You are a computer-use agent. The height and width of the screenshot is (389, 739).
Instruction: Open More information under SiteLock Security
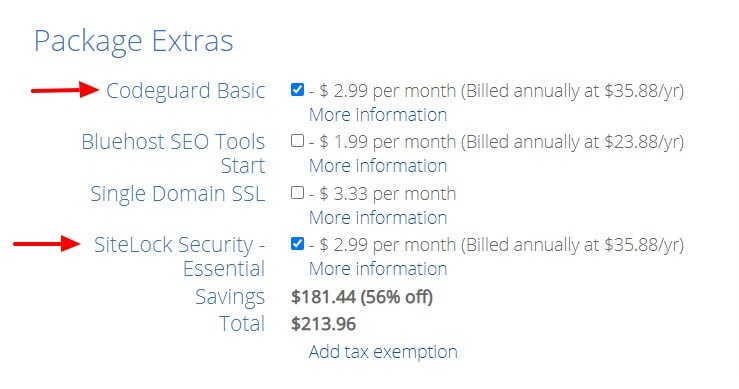pos(378,268)
